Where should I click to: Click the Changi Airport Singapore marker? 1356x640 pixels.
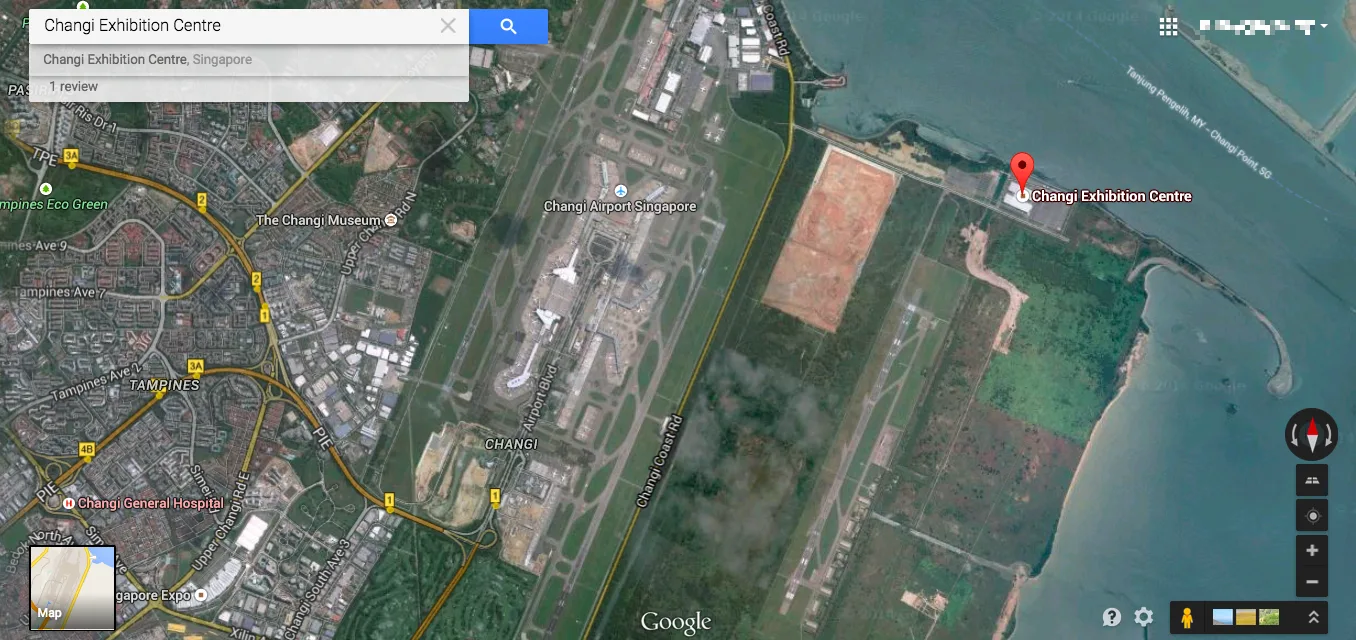tap(621, 191)
